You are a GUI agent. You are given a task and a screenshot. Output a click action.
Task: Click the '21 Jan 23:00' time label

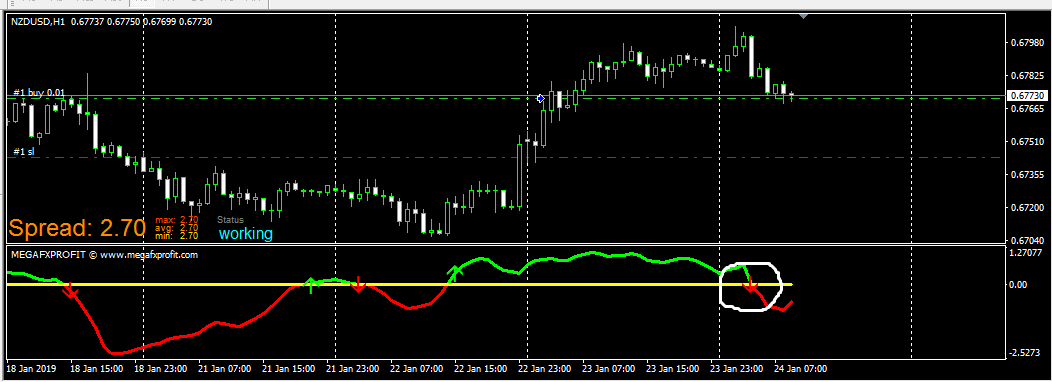coord(353,369)
